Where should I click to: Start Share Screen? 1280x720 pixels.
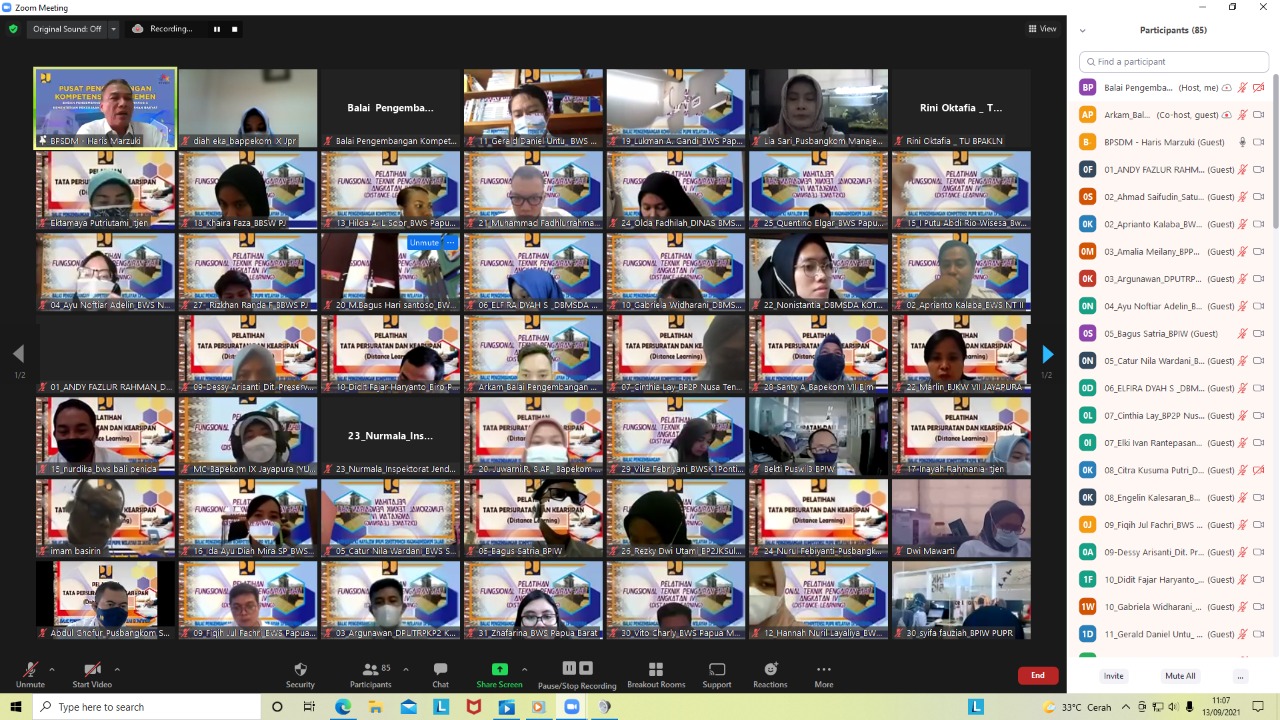499,674
